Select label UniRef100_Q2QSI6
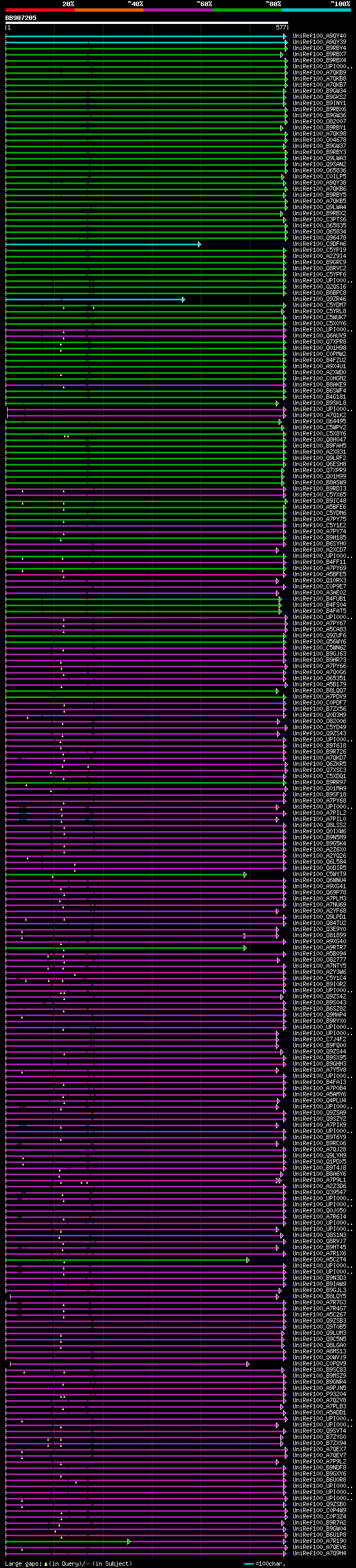356x1568 pixels. 319,288
